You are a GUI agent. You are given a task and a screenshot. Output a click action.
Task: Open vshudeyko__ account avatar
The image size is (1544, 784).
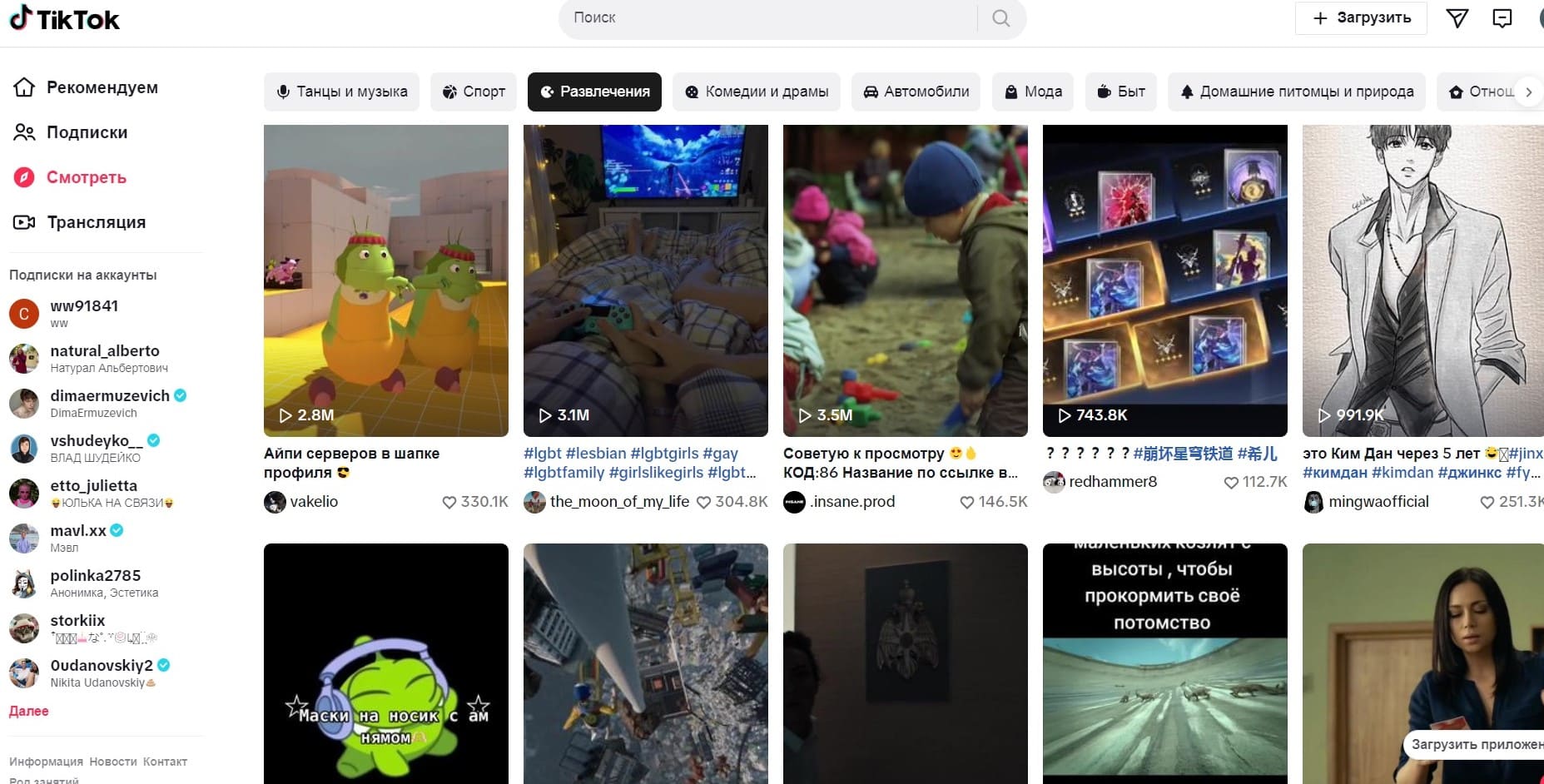coord(24,449)
